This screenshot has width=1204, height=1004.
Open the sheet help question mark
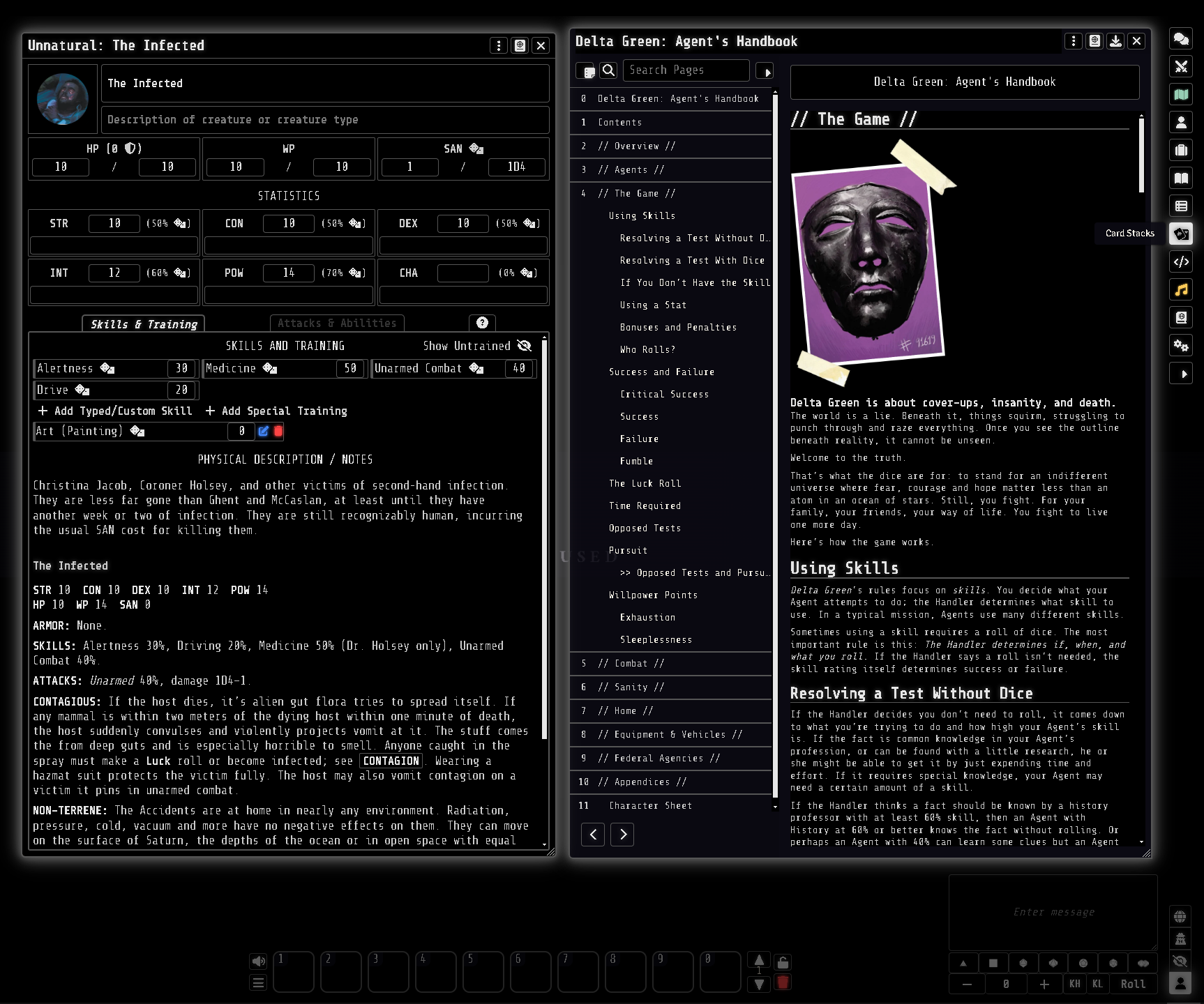tap(482, 323)
